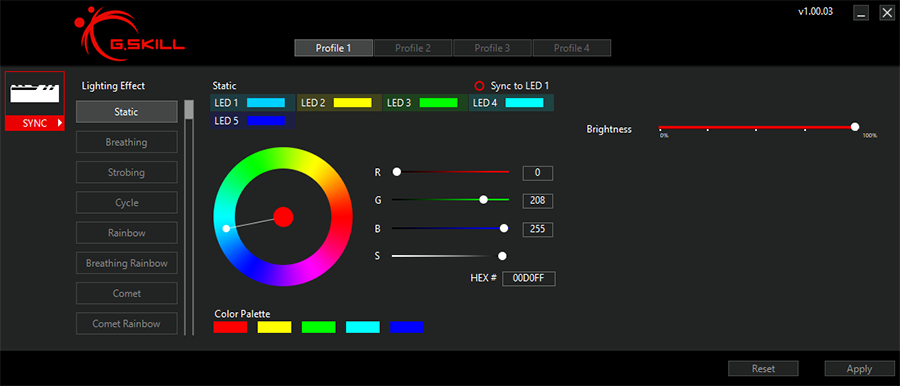This screenshot has width=900, height=386.
Task: Click the B slider handle
Action: [x=504, y=228]
